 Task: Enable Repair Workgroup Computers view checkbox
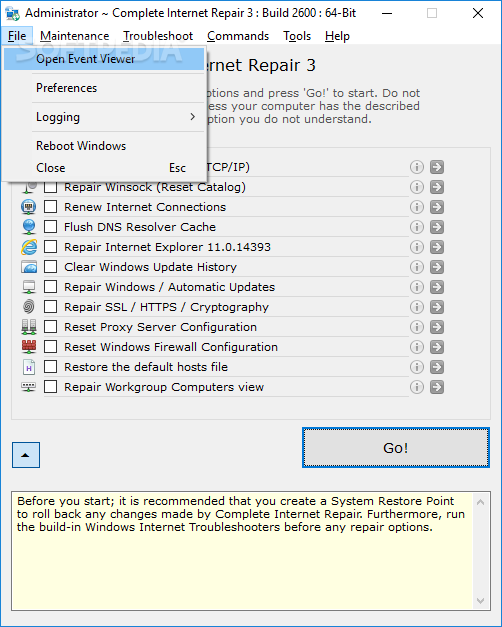[x=50, y=387]
